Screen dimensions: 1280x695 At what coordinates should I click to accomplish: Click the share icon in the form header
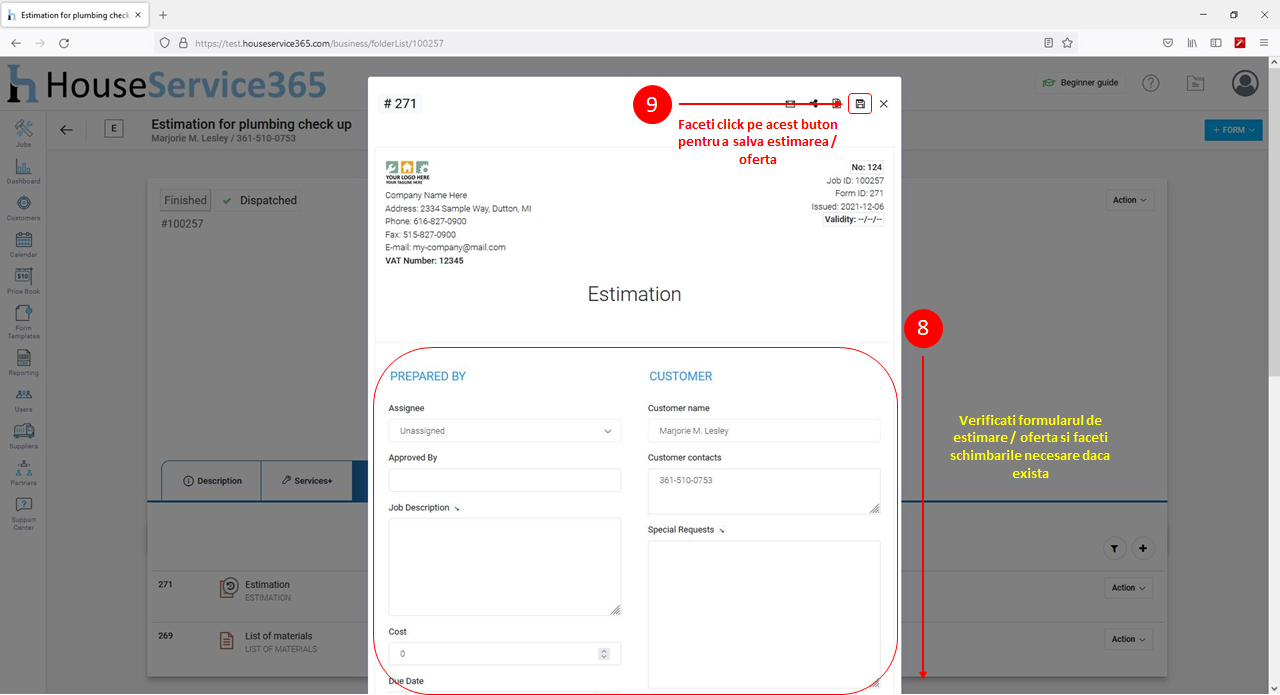point(814,103)
